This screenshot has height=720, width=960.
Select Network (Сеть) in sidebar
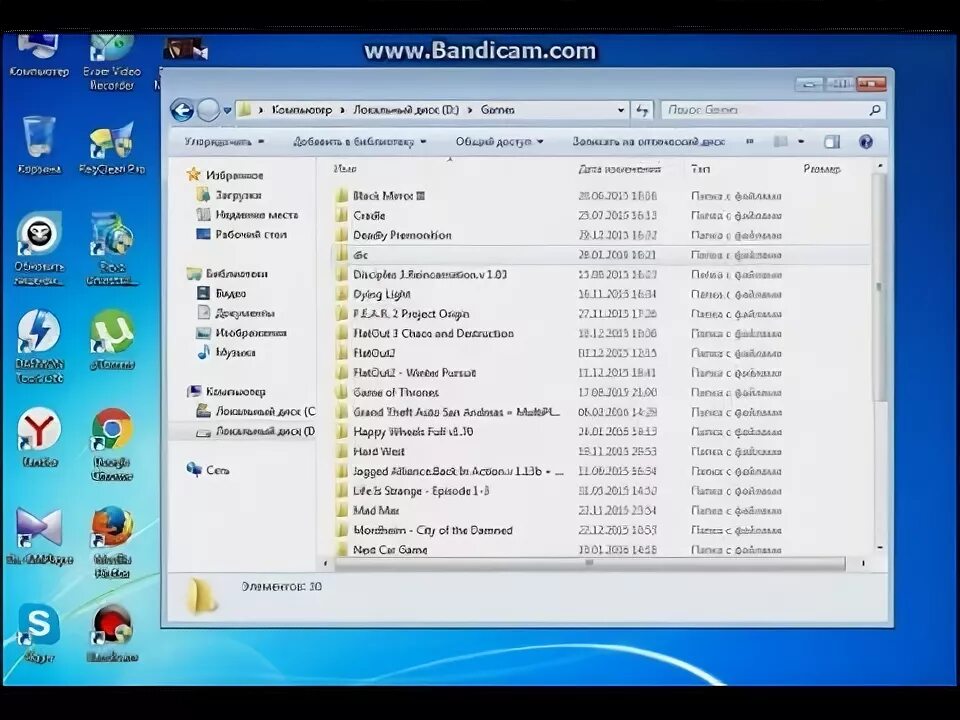pos(208,470)
